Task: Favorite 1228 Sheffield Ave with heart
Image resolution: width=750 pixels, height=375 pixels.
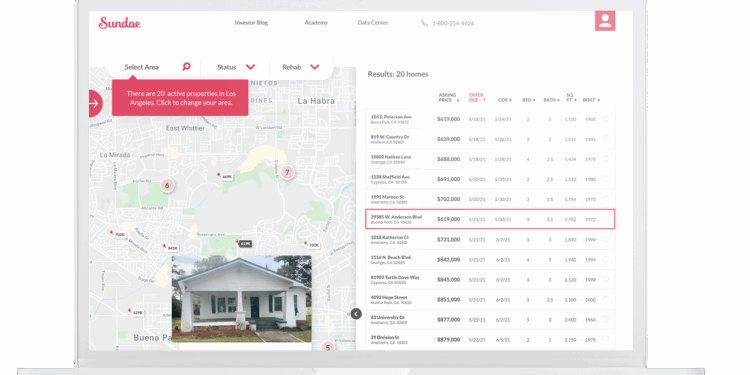Action: click(x=606, y=179)
